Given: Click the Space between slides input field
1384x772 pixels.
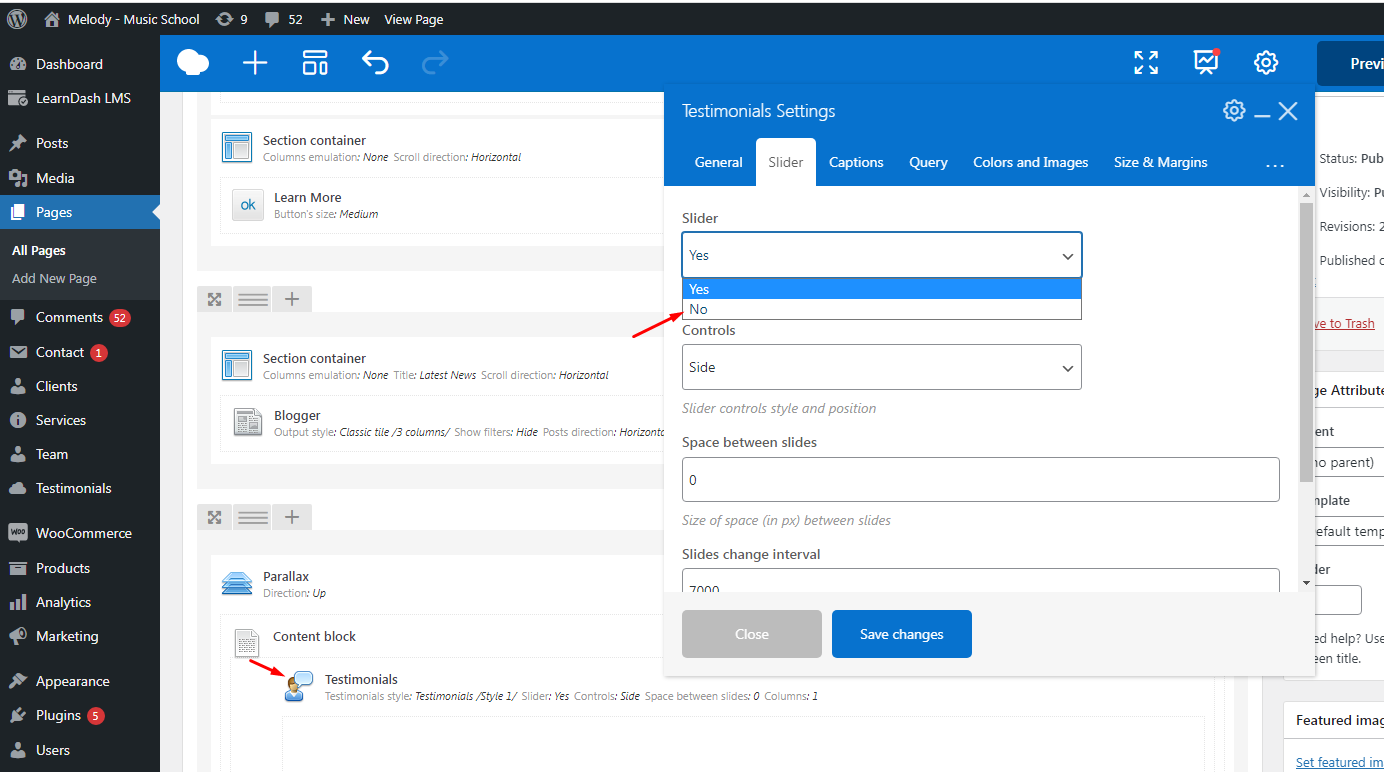Looking at the screenshot, I should [981, 480].
